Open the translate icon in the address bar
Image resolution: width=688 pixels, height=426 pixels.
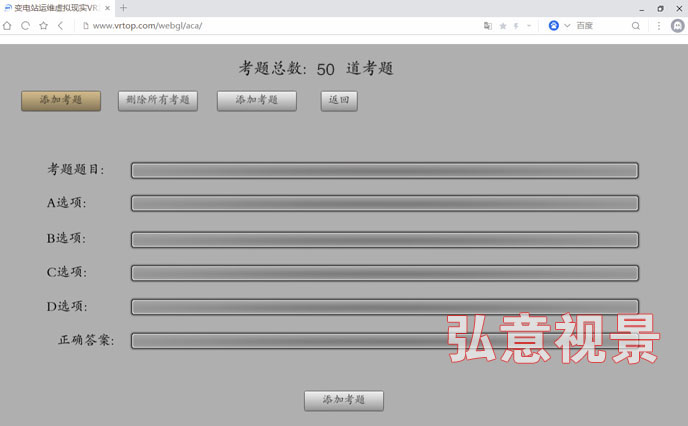pyautogui.click(x=488, y=26)
